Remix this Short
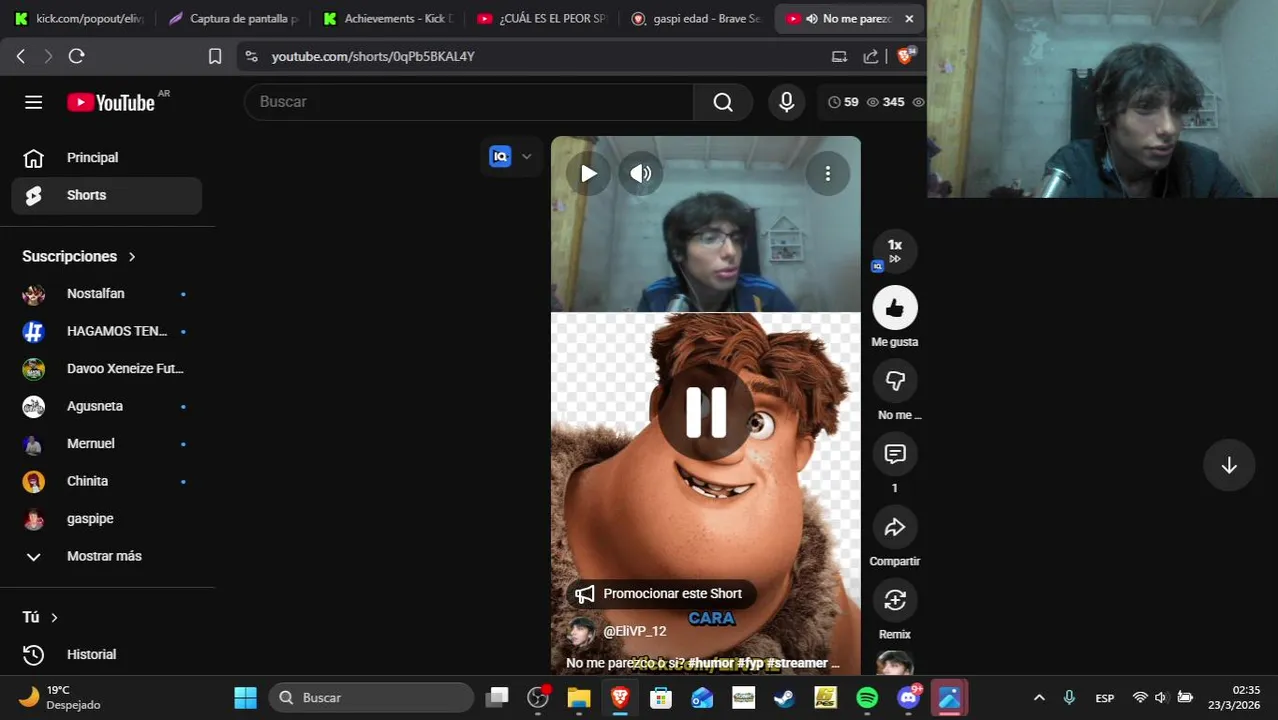The image size is (1278, 720). tap(895, 600)
